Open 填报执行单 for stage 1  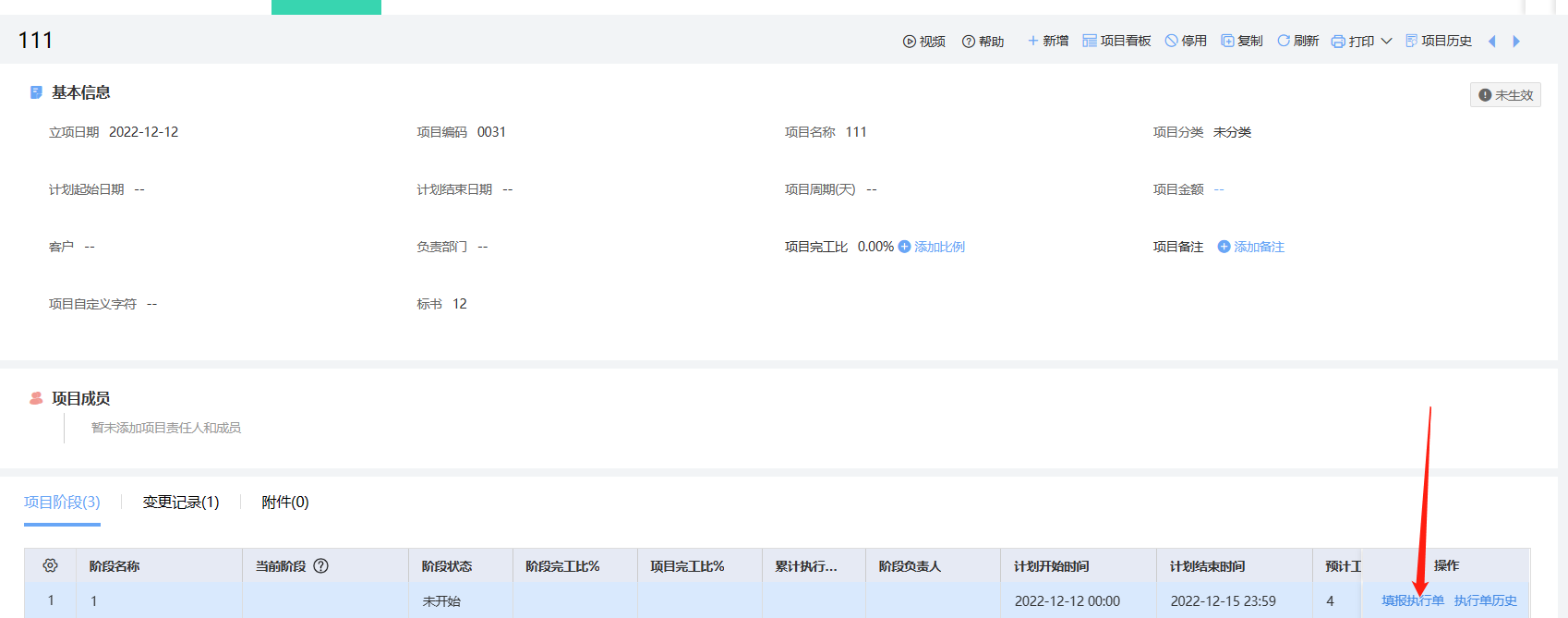1412,600
